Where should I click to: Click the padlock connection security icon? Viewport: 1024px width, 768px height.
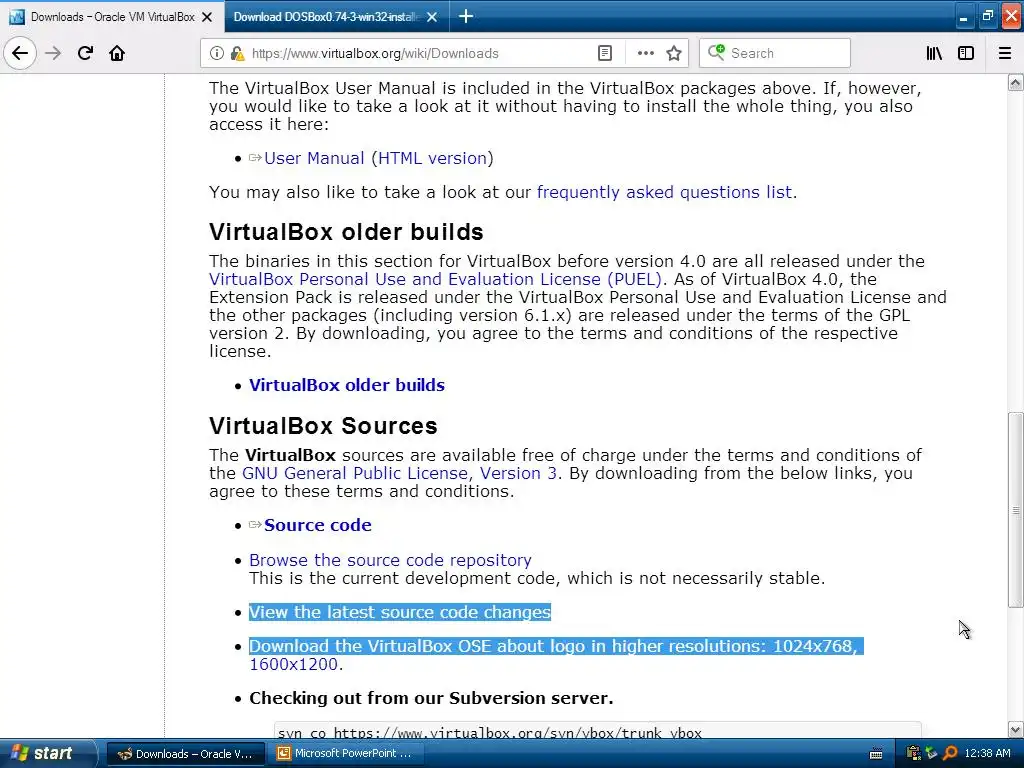(x=237, y=53)
